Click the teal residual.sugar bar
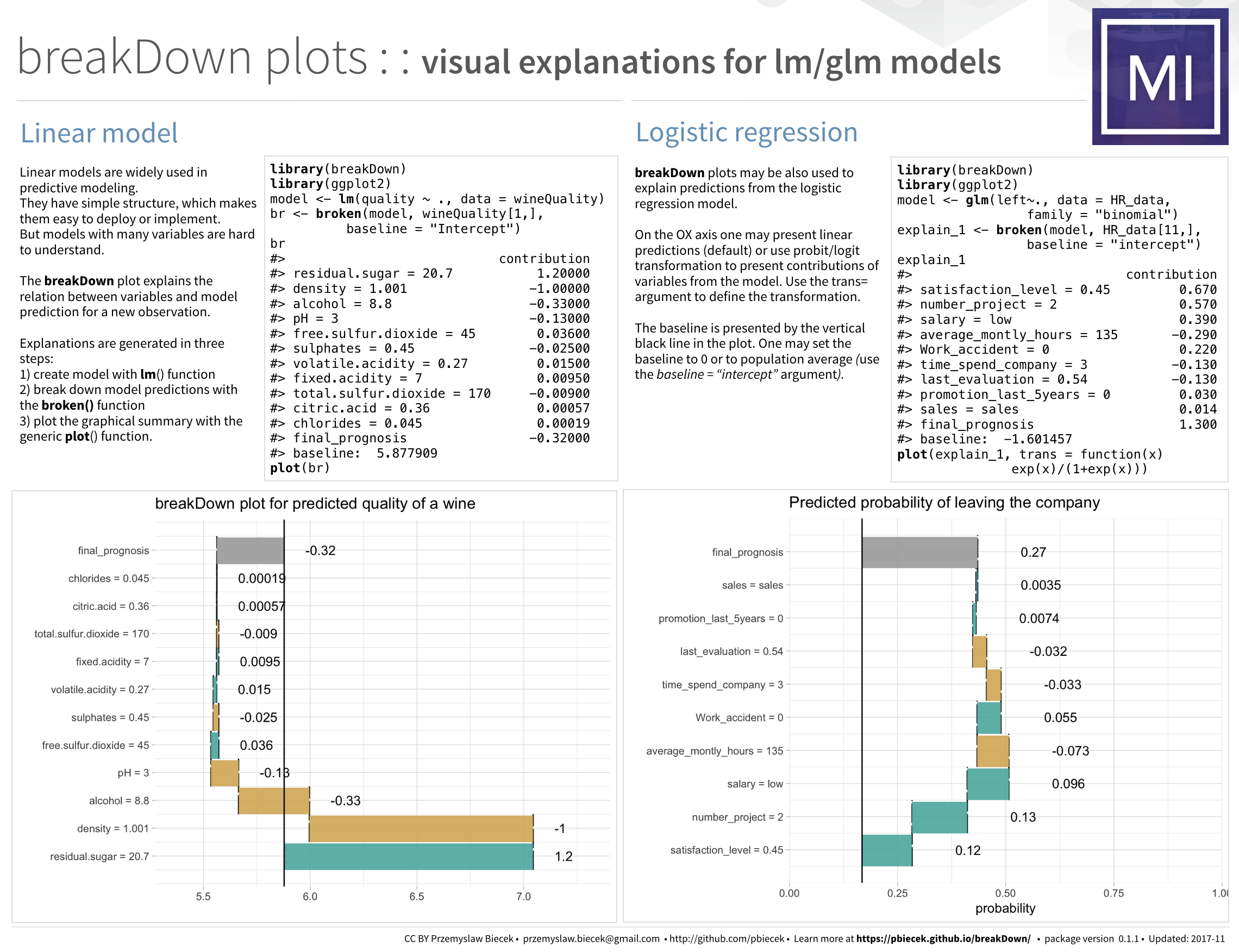Screen dimensions: 1239x952 [x=408, y=856]
